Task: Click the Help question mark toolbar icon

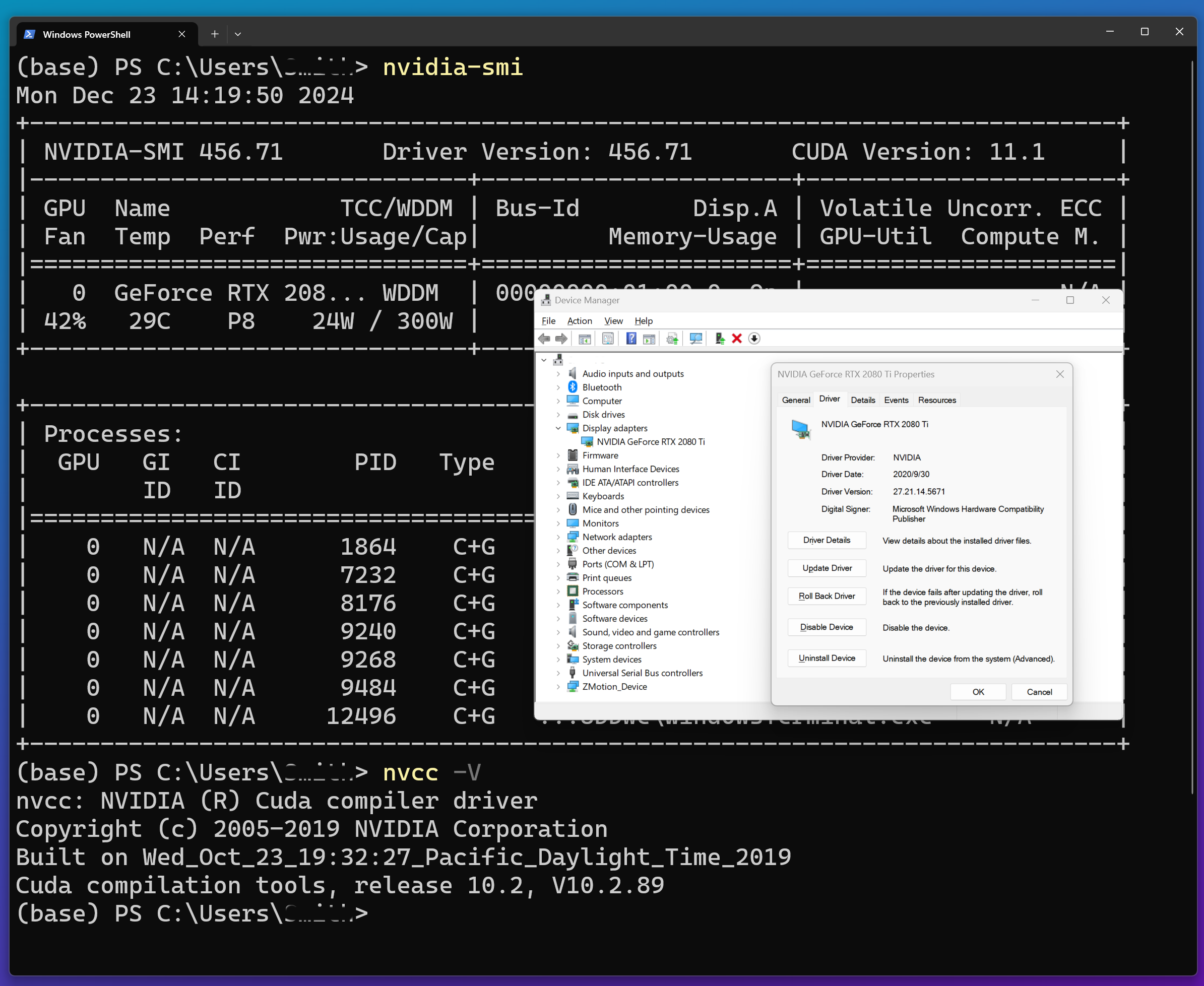Action: (630, 339)
